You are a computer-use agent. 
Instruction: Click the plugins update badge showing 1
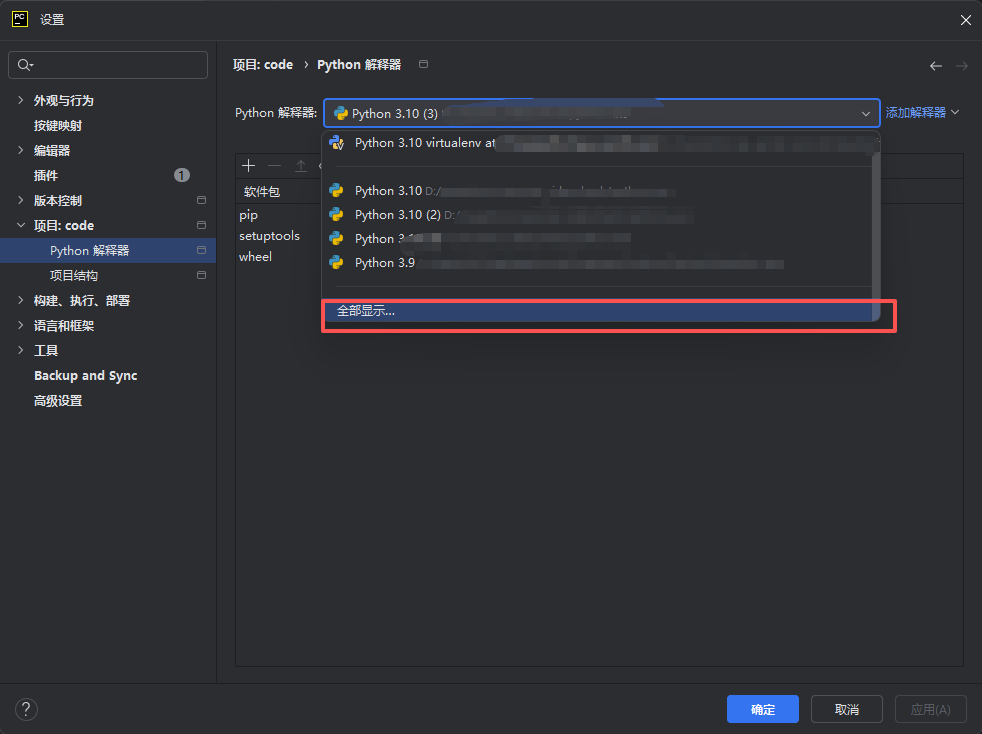pyautogui.click(x=182, y=175)
